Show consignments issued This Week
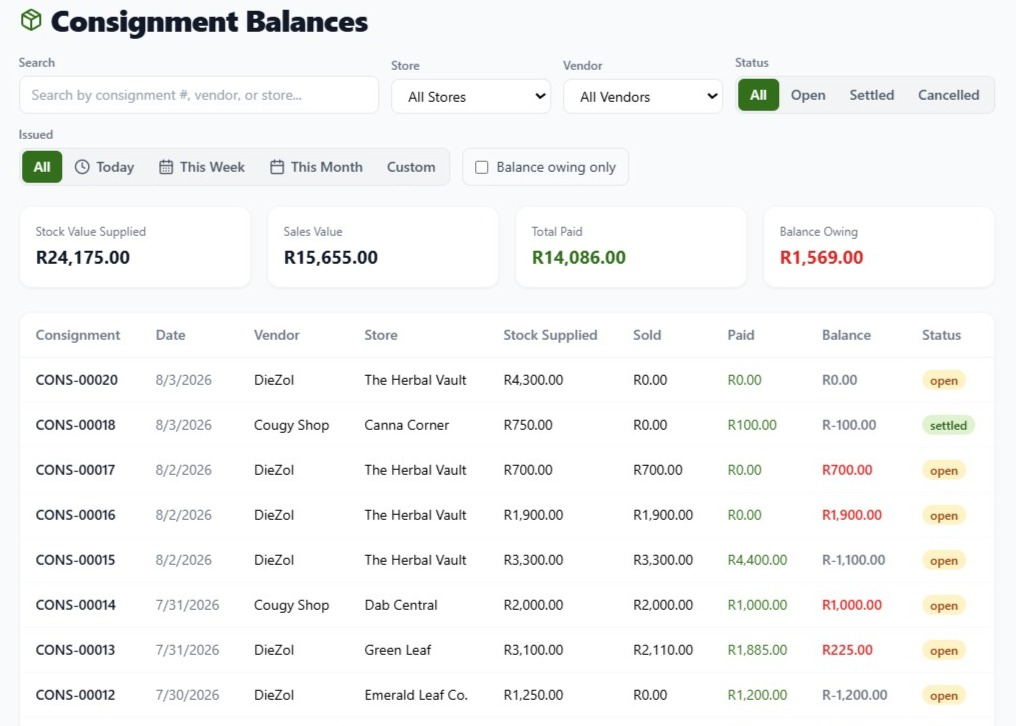 click(202, 167)
